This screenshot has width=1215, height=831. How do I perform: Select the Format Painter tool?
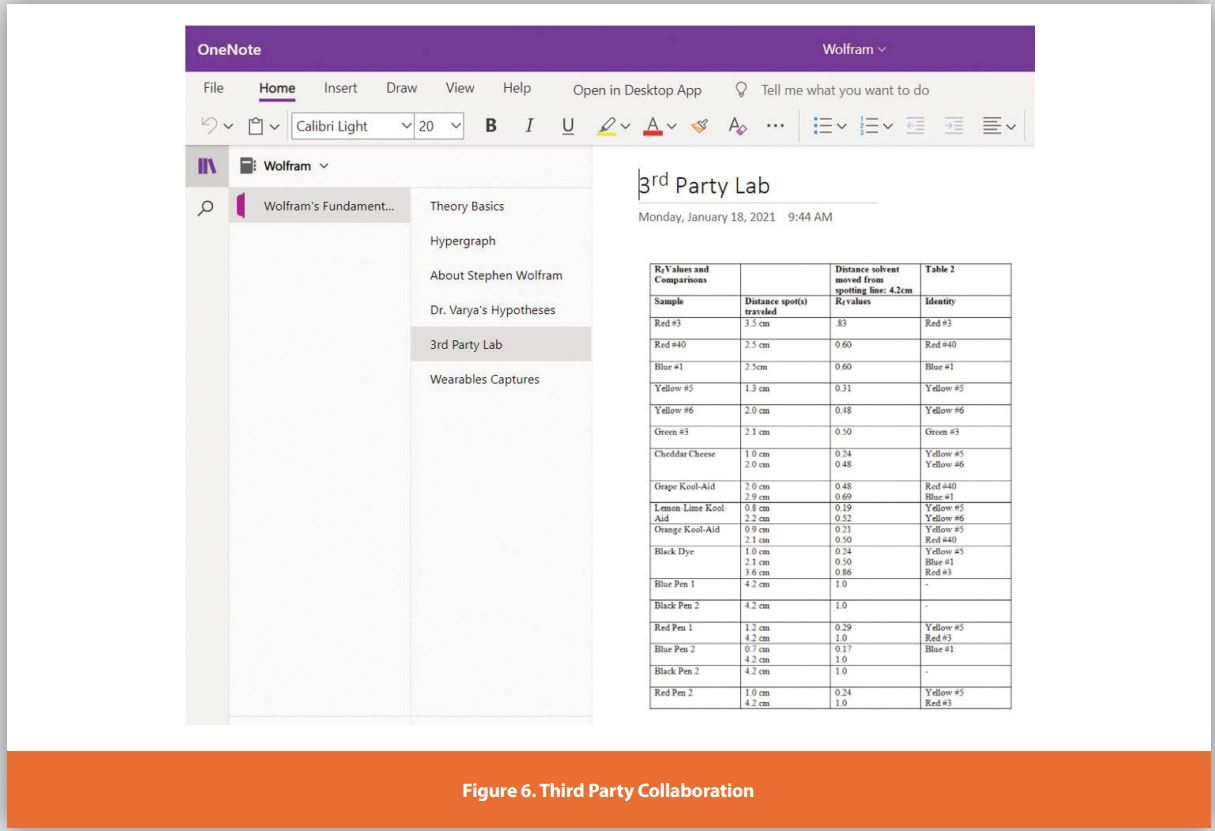click(x=698, y=126)
